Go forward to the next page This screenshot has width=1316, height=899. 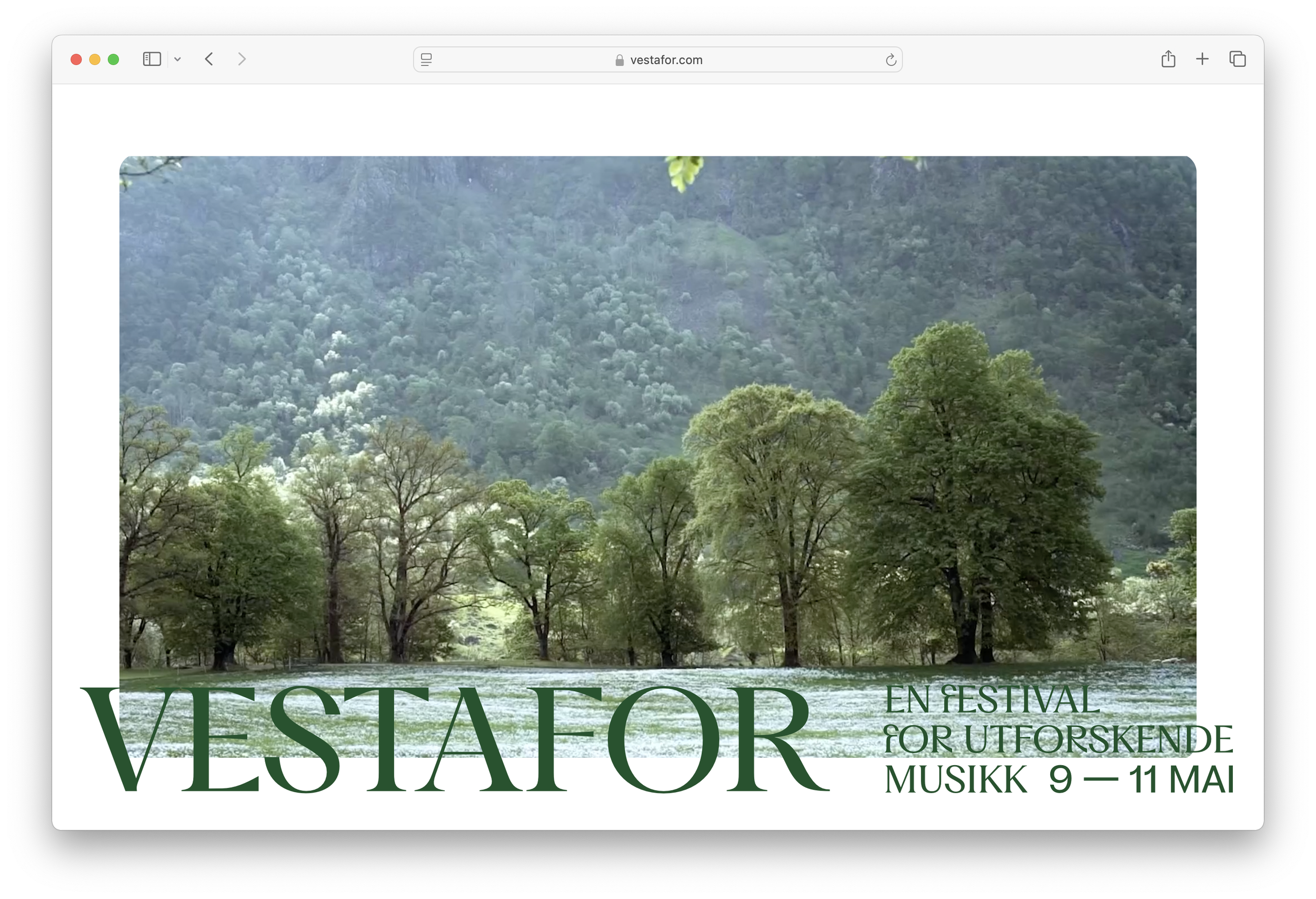point(242,59)
